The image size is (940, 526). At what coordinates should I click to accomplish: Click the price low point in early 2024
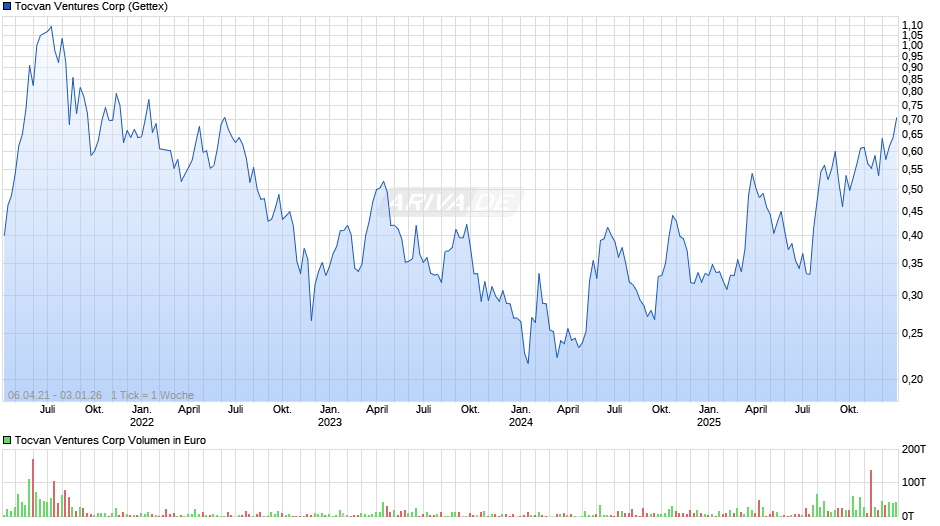[528, 362]
